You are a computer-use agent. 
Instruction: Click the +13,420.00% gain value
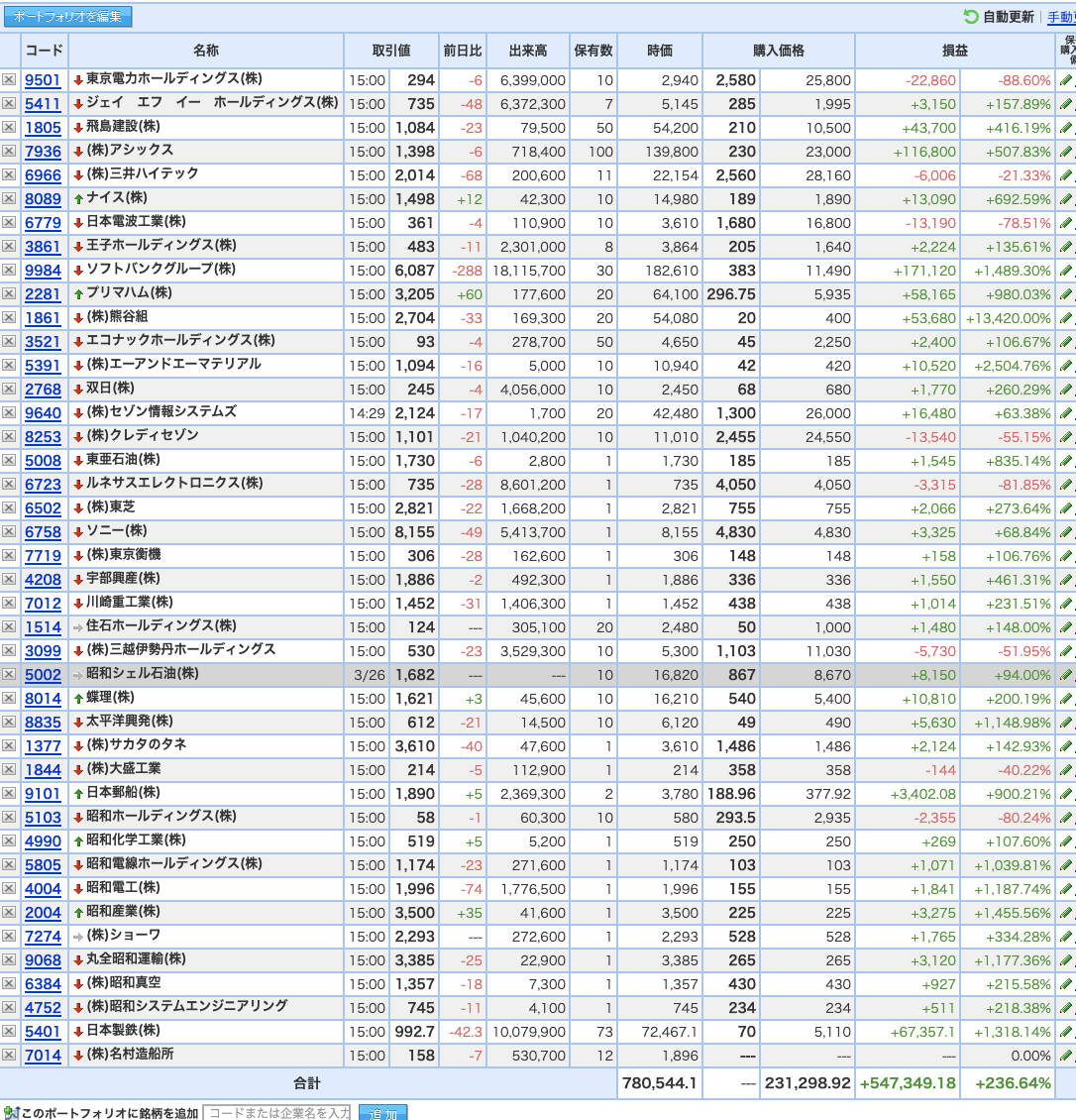click(x=1009, y=318)
